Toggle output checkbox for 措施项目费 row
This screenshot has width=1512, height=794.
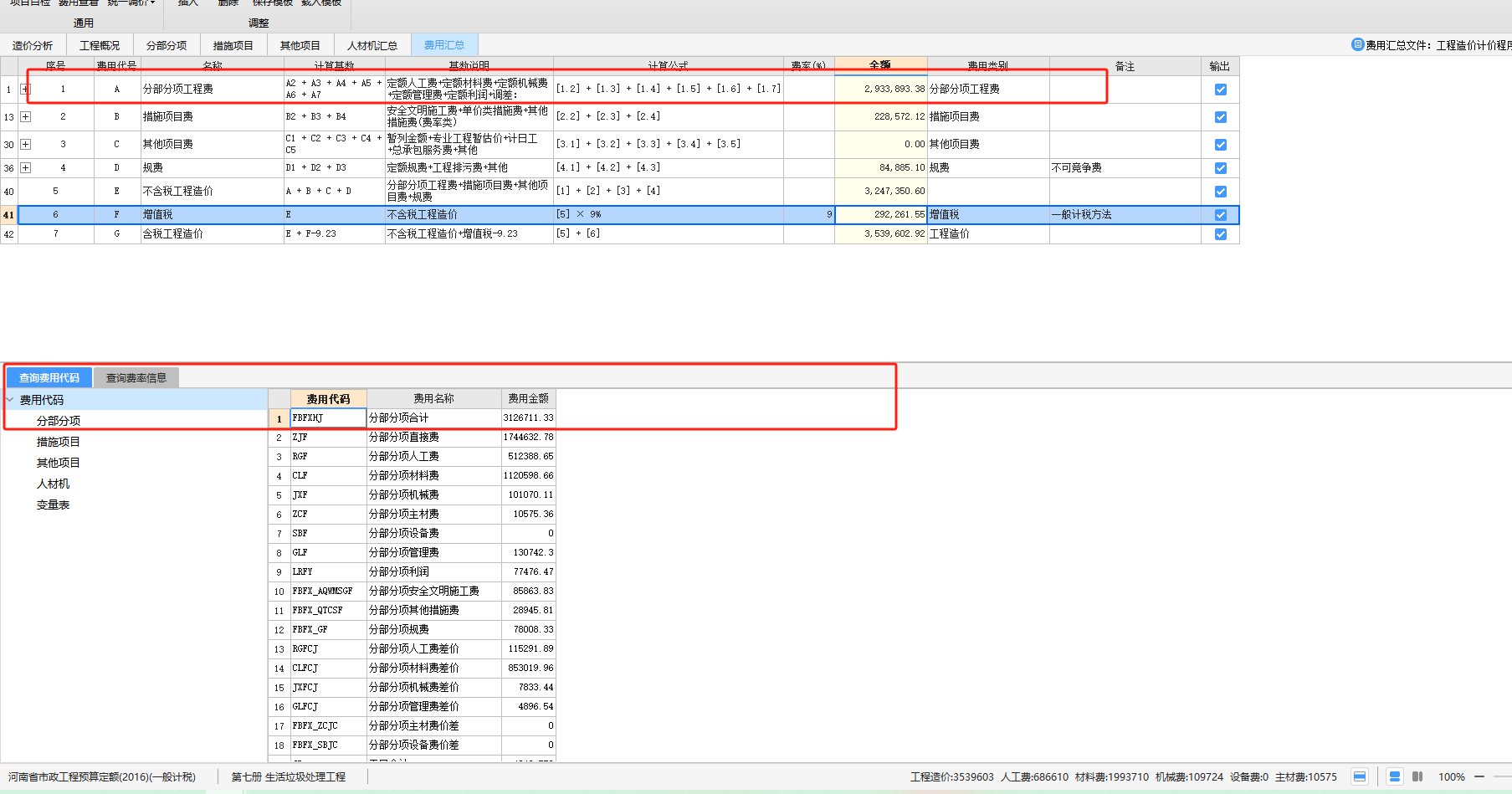click(1220, 117)
